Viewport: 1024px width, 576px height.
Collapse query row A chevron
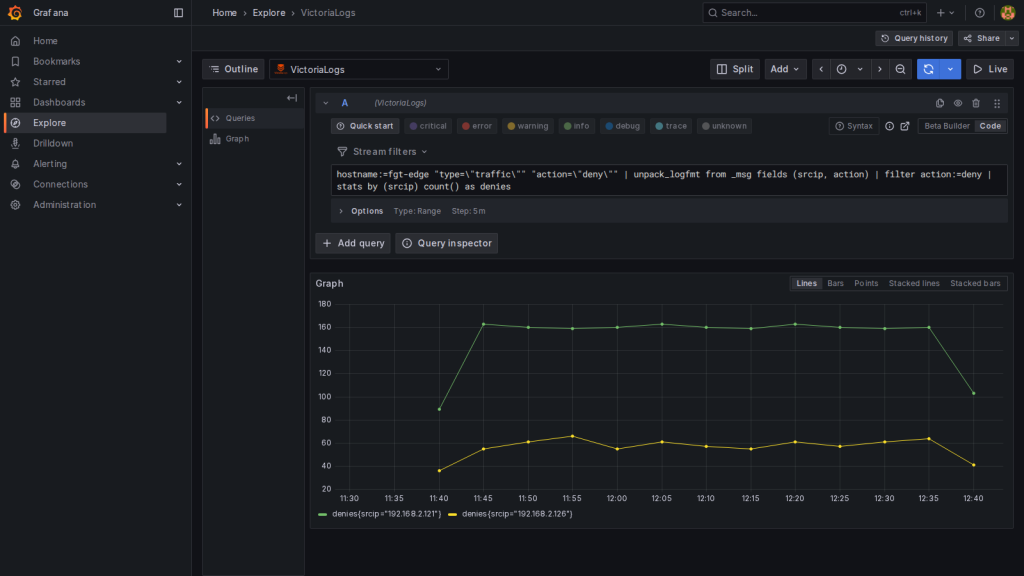point(325,103)
